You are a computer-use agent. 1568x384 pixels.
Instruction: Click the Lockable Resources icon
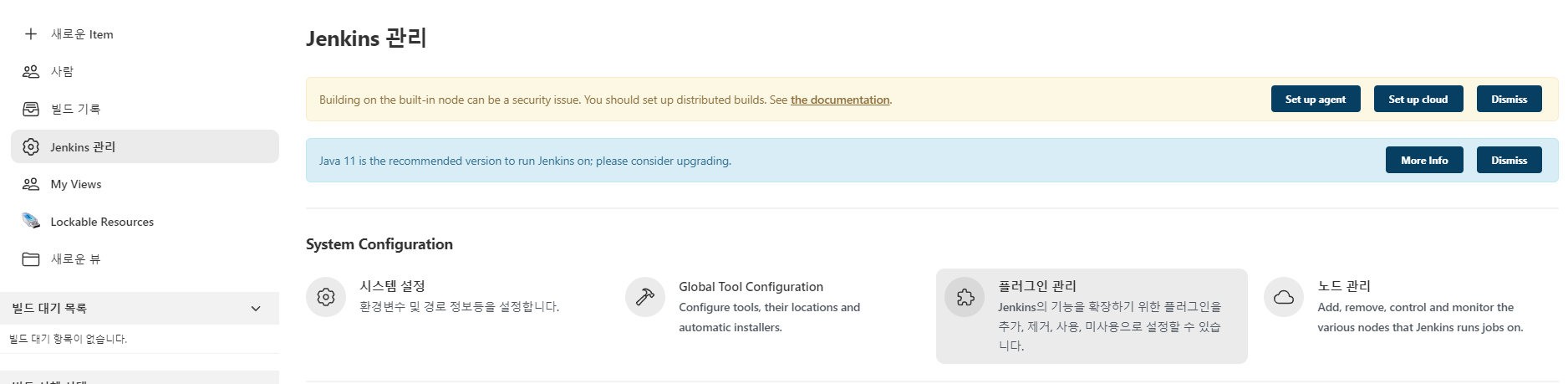(31, 221)
